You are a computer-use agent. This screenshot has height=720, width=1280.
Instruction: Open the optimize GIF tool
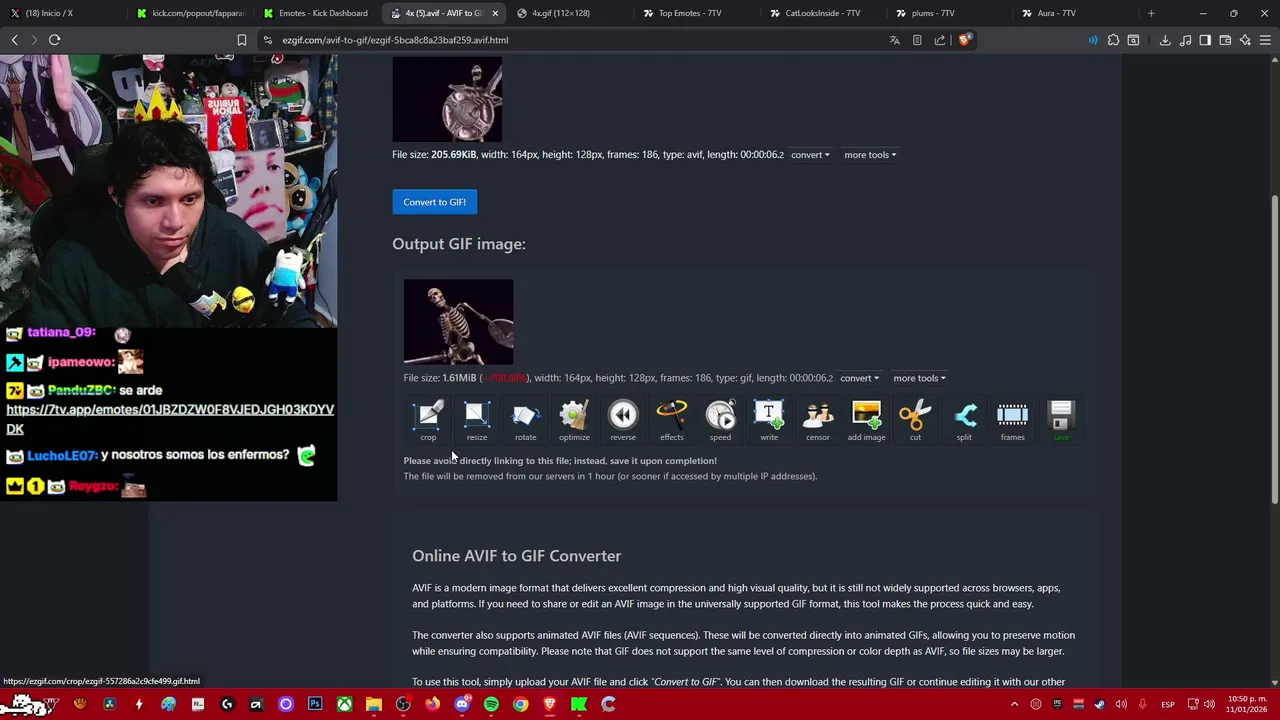574,420
